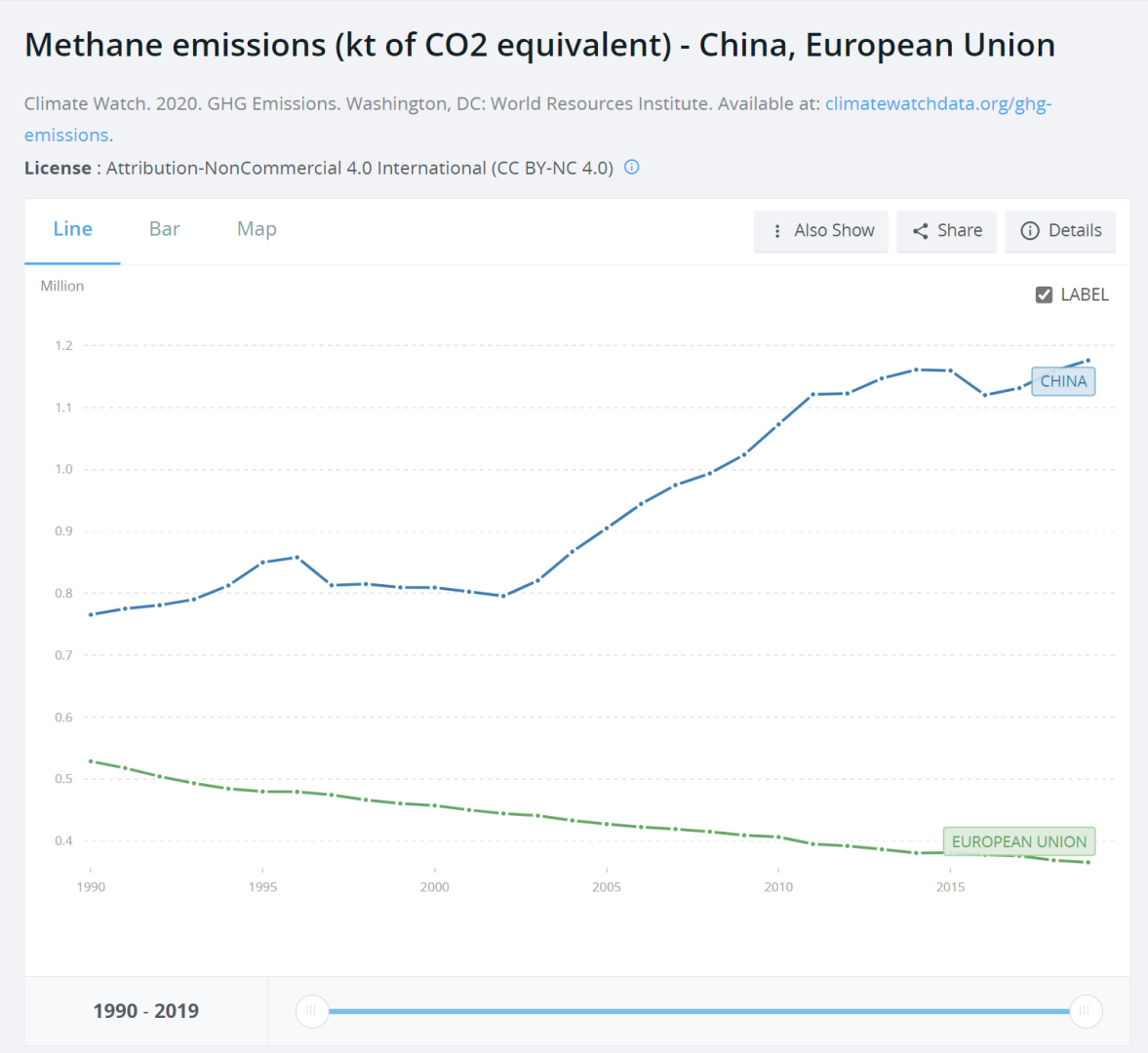Click the license info icon
Image resolution: width=1148 pixels, height=1053 pixels.
pos(632,167)
